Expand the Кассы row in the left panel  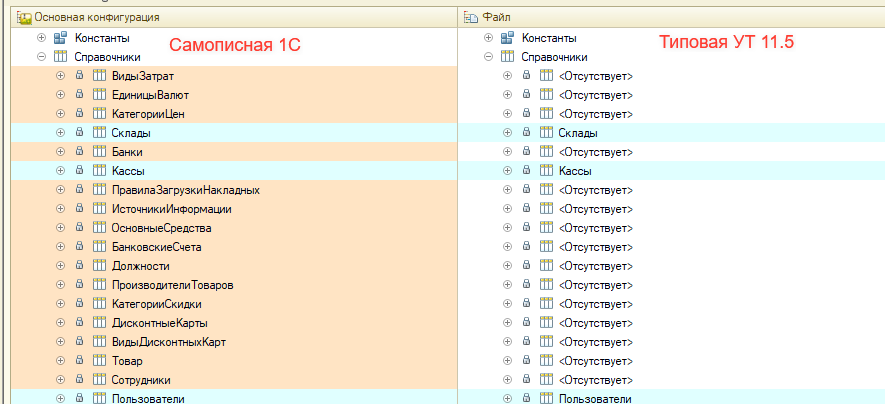pyautogui.click(x=60, y=171)
